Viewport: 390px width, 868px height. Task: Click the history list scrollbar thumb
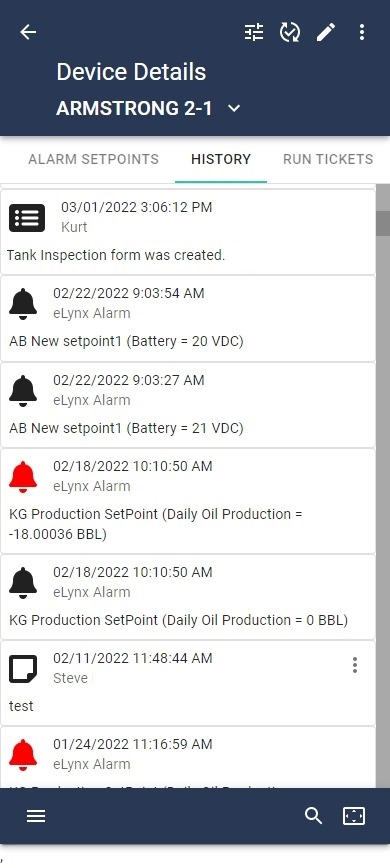(x=383, y=223)
